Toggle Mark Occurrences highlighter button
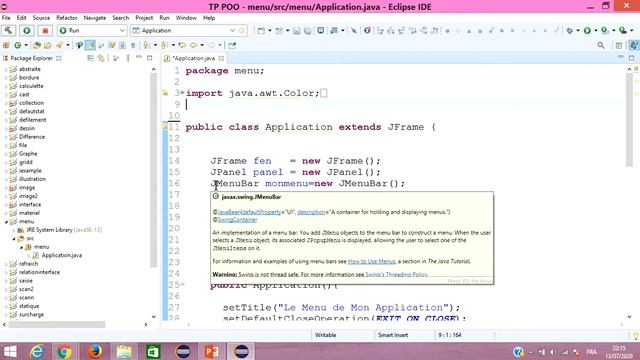Screen dimensions: 640x360 pos(90,45)
